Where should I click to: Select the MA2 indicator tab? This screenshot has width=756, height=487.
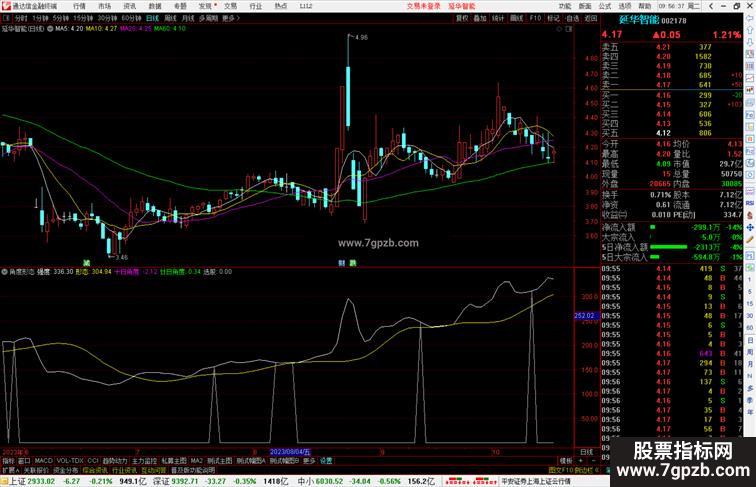click(x=197, y=461)
